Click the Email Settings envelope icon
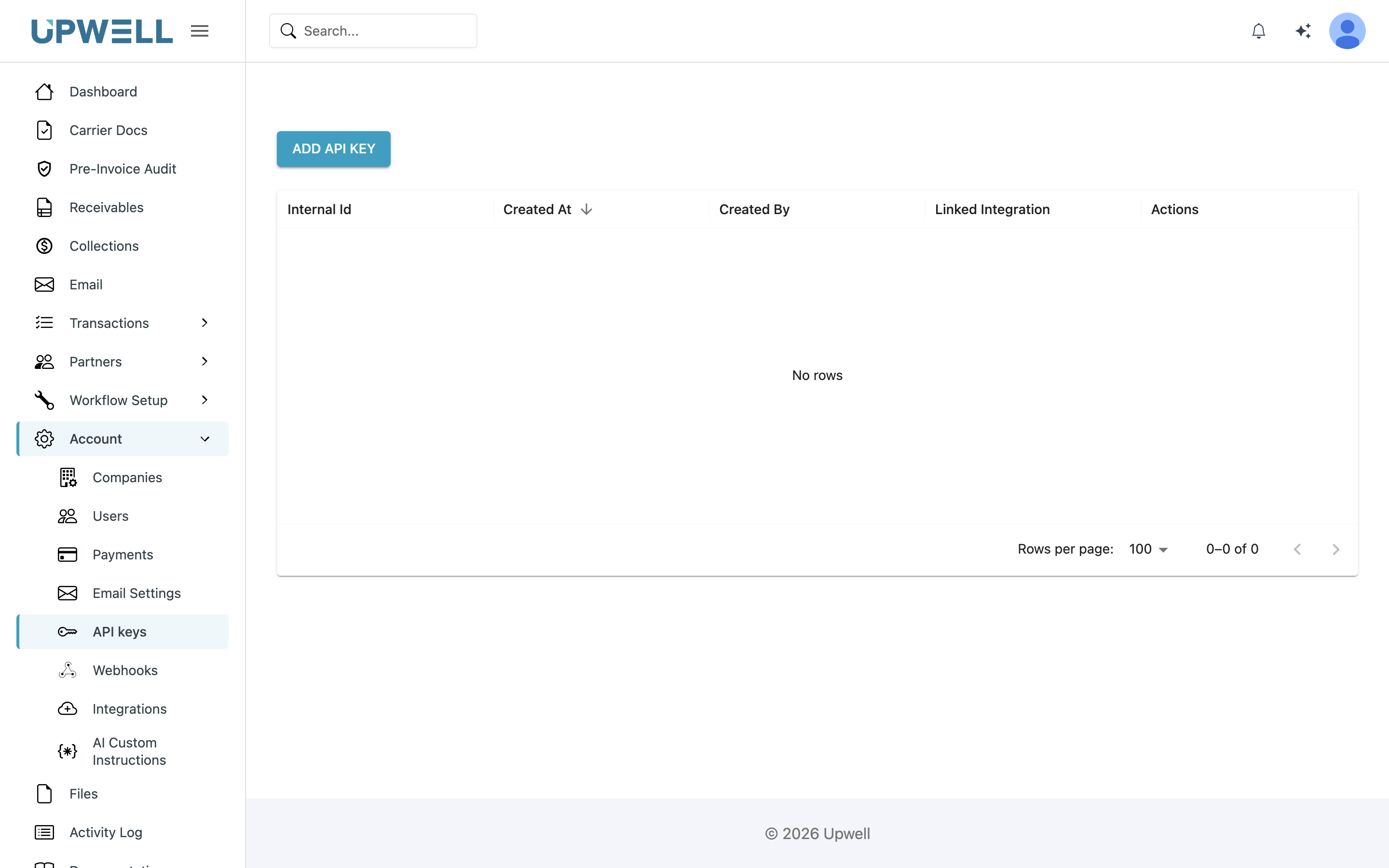1389x868 pixels. pos(68,593)
